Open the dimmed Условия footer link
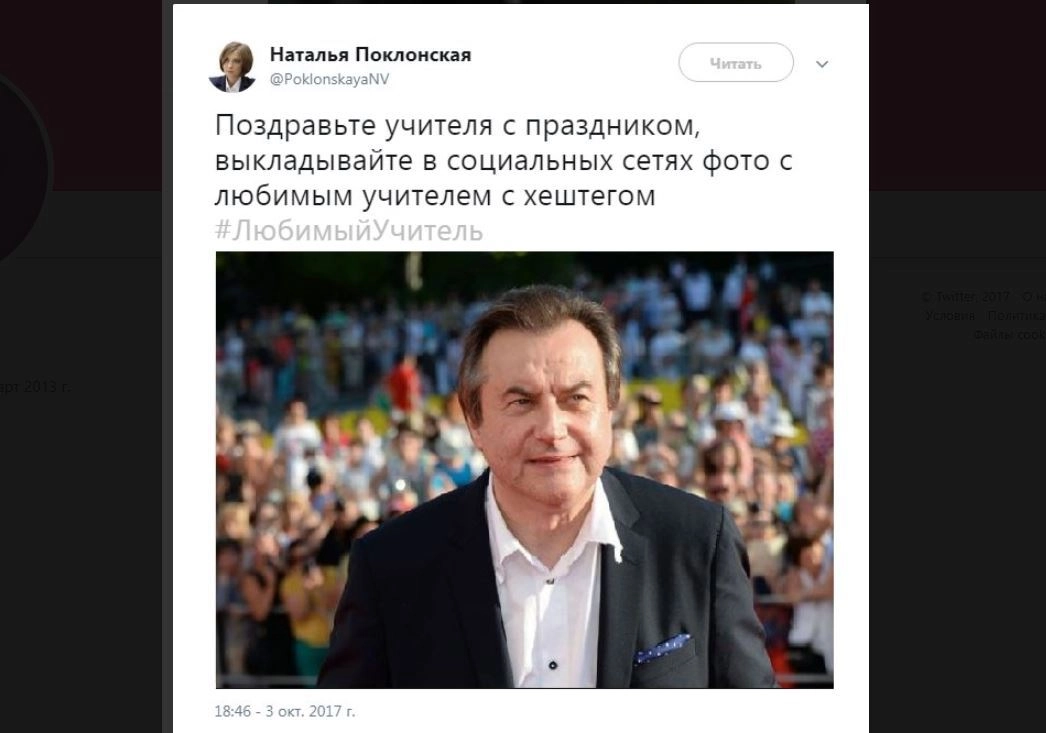Image resolution: width=1046 pixels, height=733 pixels. [x=949, y=315]
